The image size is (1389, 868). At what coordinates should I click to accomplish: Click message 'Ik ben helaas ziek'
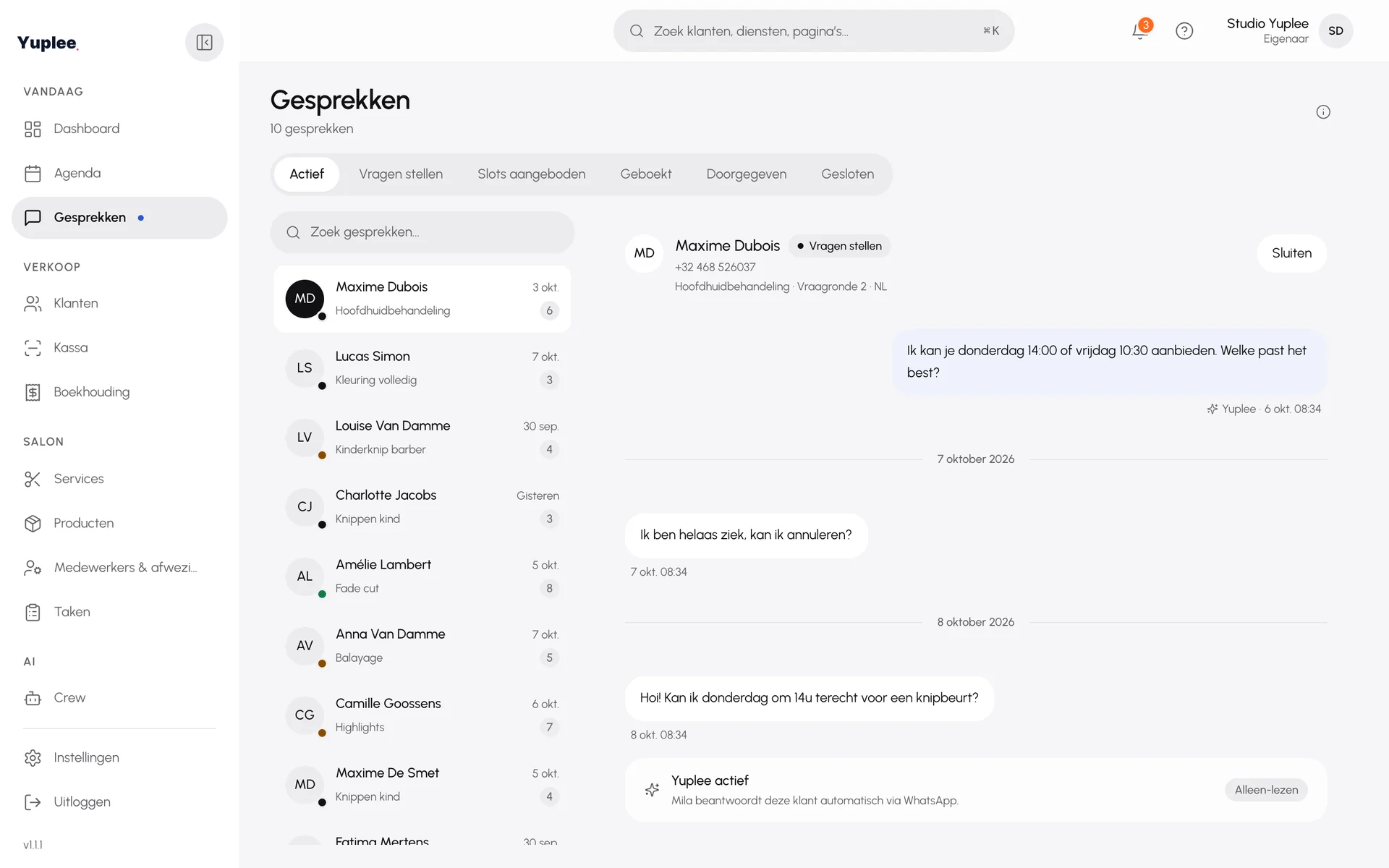click(x=746, y=535)
